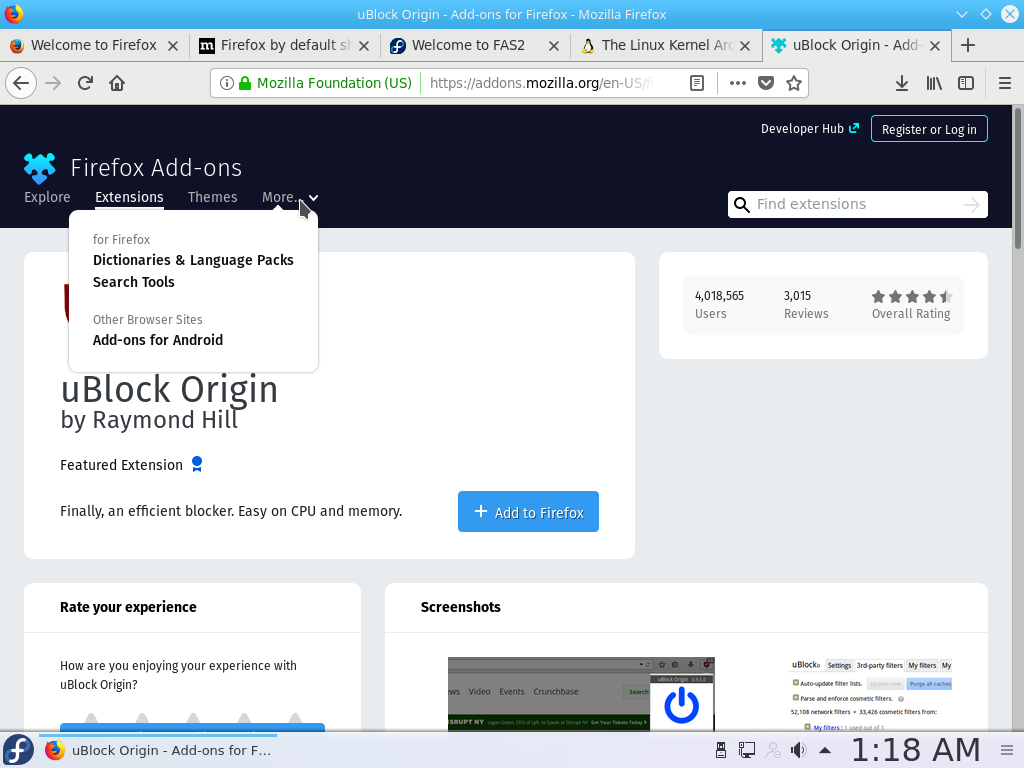Click the Overall Rating stars
The image size is (1024, 768).
pos(912,297)
